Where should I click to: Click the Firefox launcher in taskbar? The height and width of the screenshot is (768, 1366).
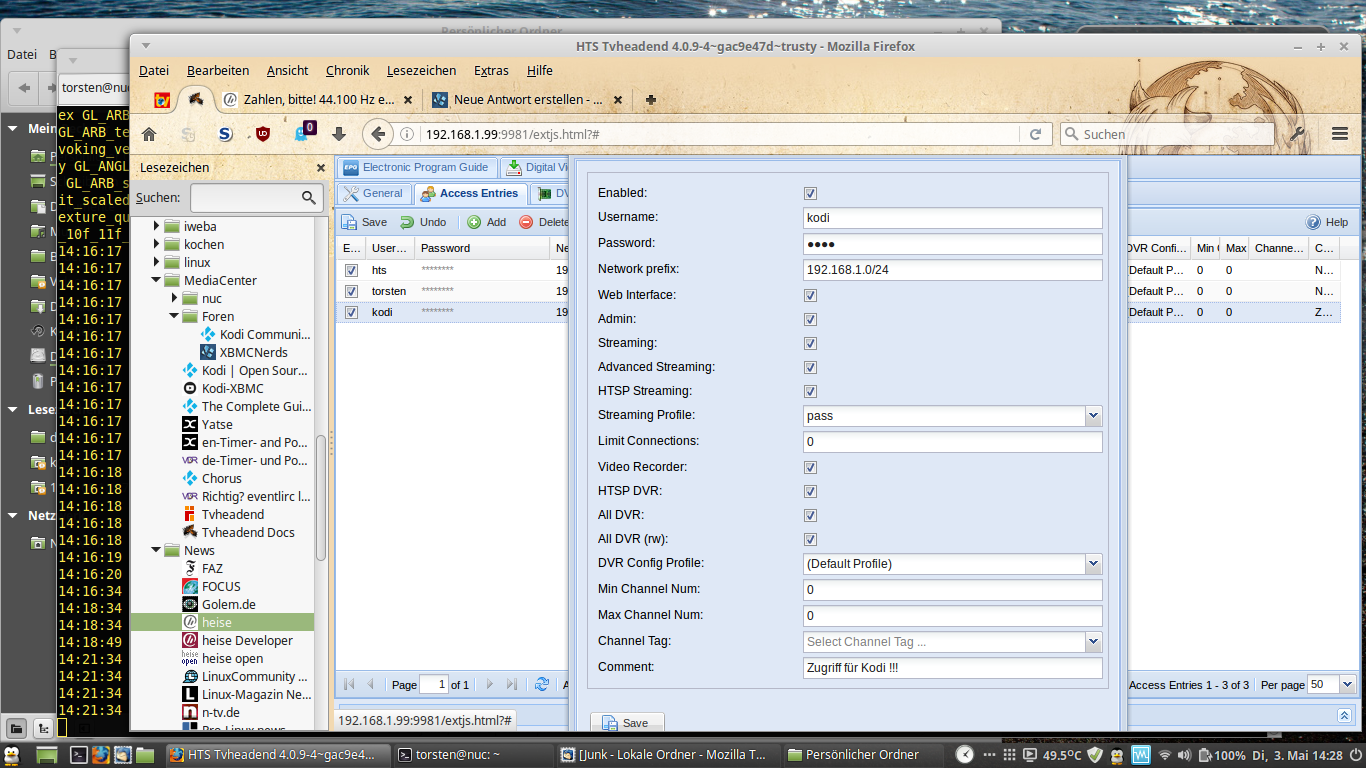tap(100, 755)
